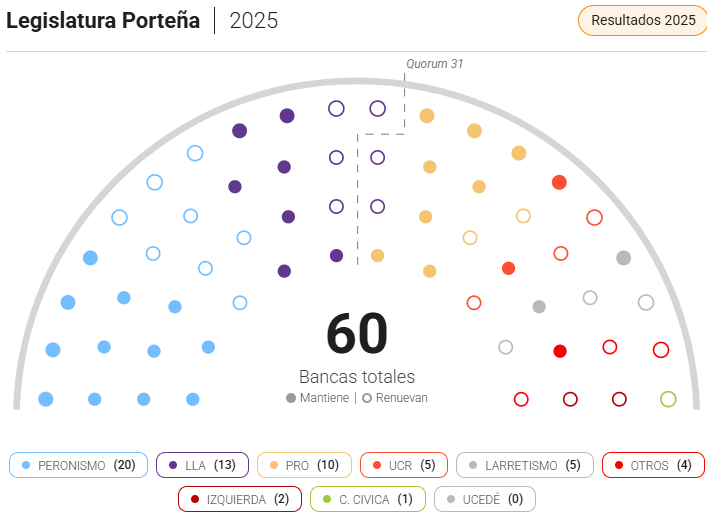Select the C. CIVICA (1) legend pill
Image resolution: width=707 pixels, height=519 pixels.
click(x=368, y=499)
